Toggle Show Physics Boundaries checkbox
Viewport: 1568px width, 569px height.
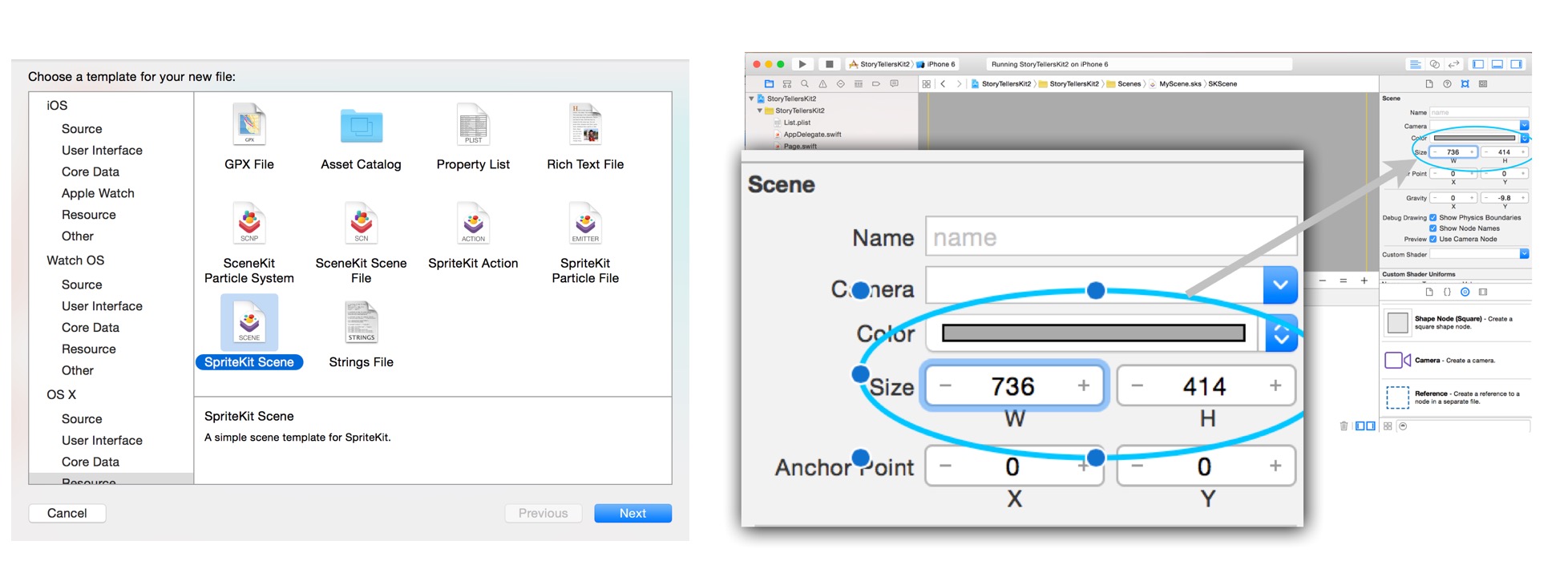pyautogui.click(x=1433, y=217)
